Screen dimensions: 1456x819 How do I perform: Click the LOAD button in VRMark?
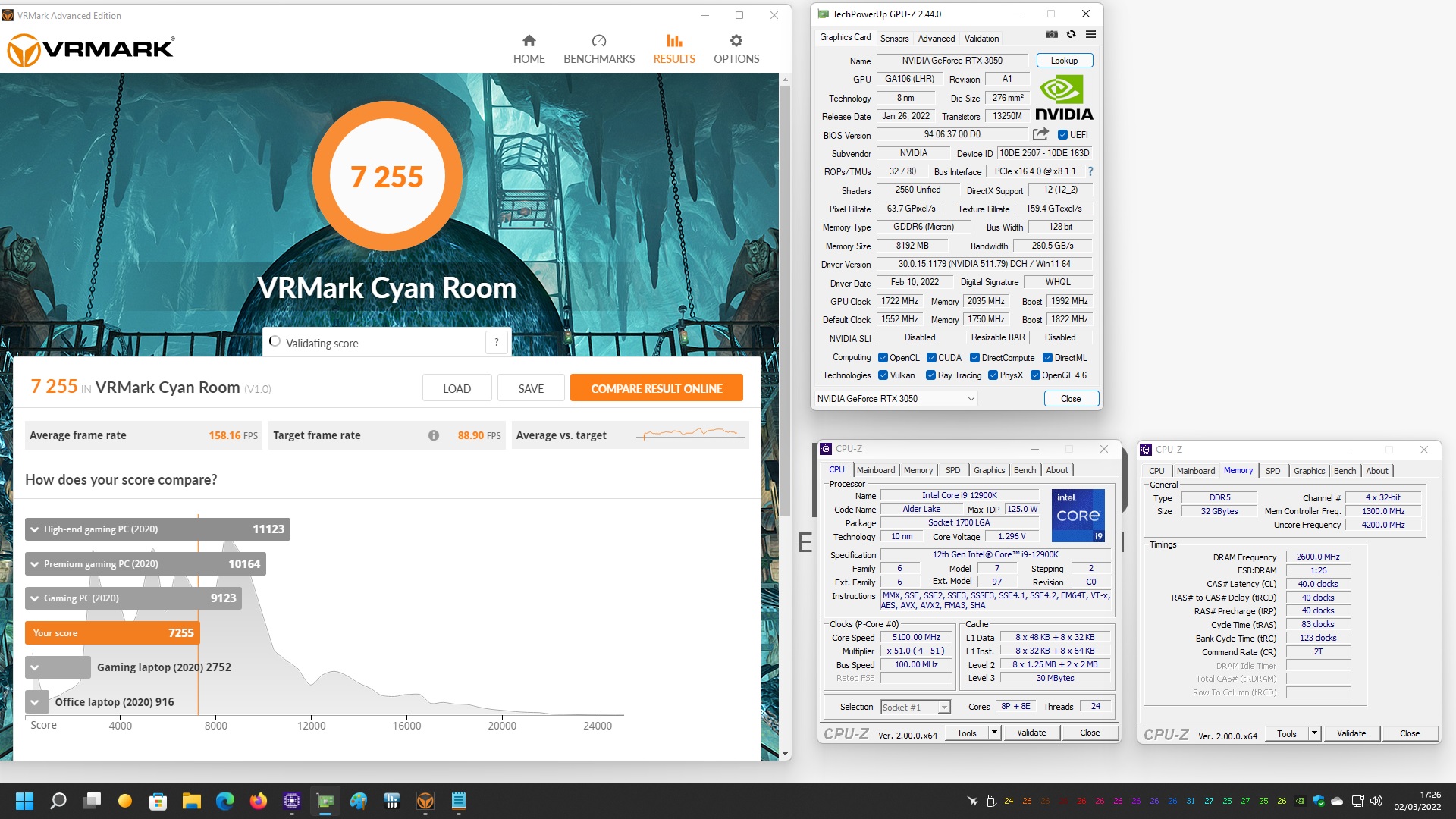click(457, 388)
